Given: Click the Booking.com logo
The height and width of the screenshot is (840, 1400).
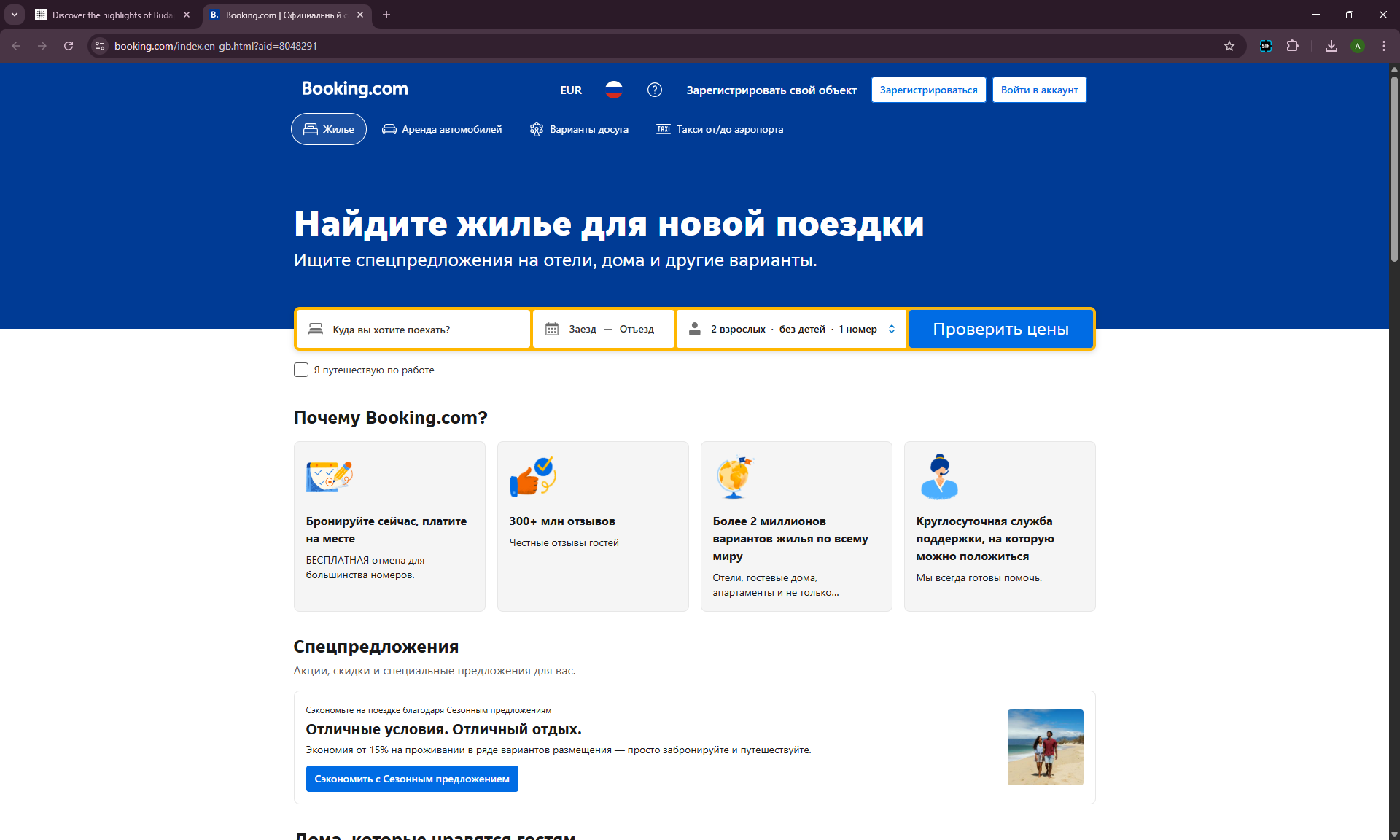Looking at the screenshot, I should pyautogui.click(x=354, y=89).
